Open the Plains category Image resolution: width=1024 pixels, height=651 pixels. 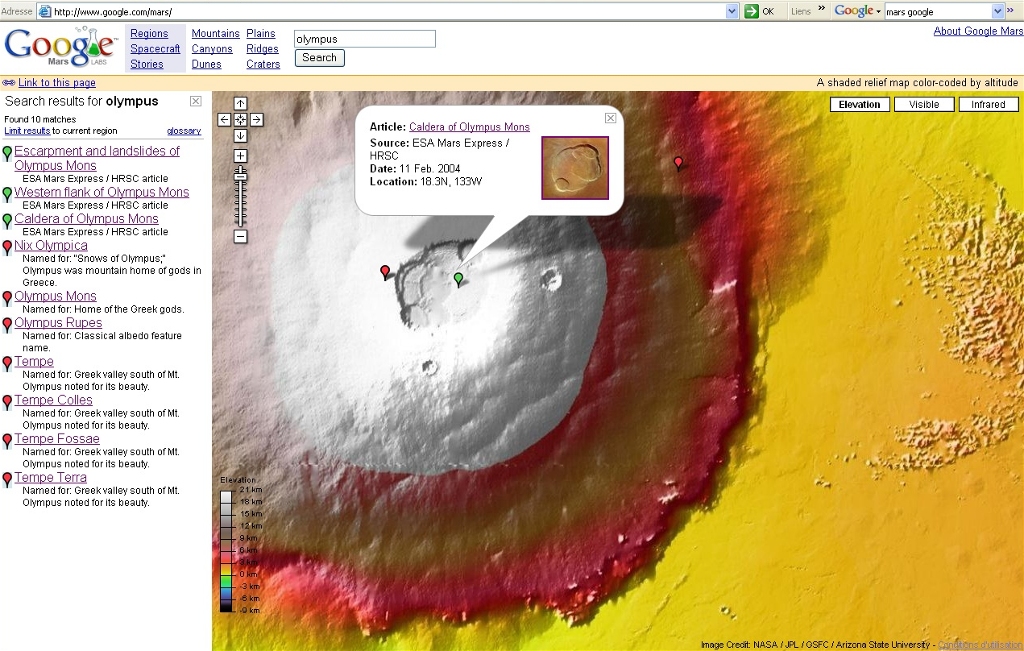[x=261, y=33]
